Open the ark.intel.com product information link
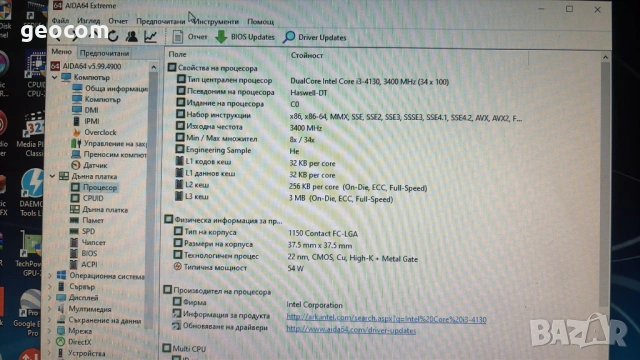640x360 pixels. 386,319
